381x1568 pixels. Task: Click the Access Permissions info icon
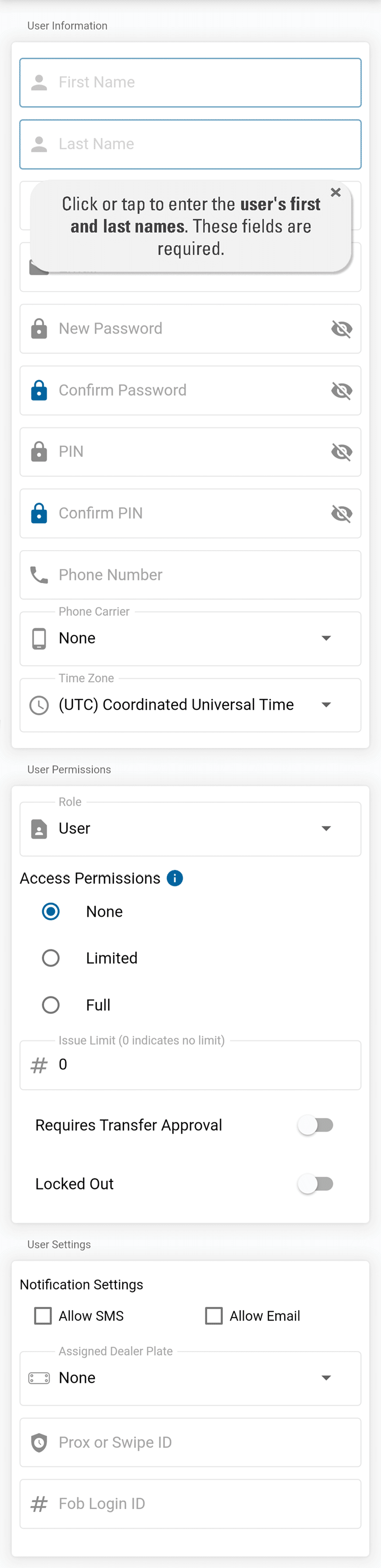coord(175,878)
